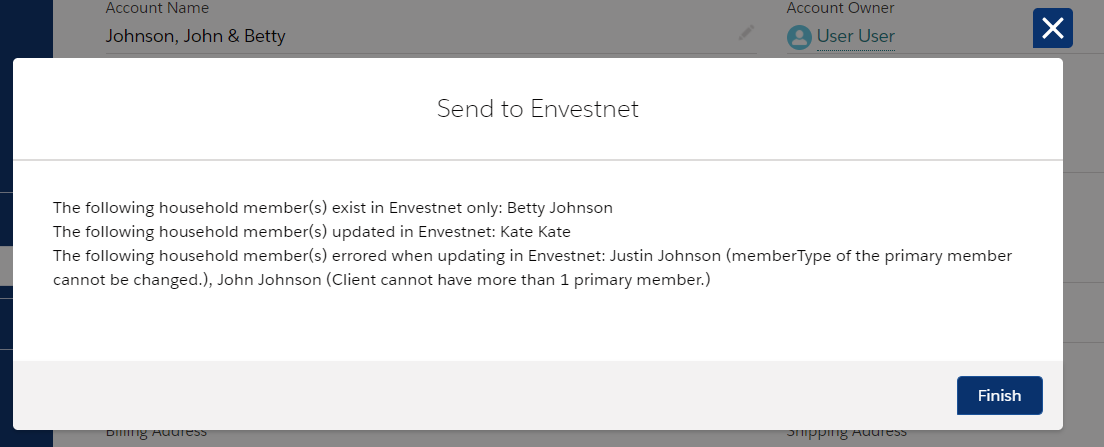Open the User User owner link
1104x447 pixels.
click(x=855, y=36)
